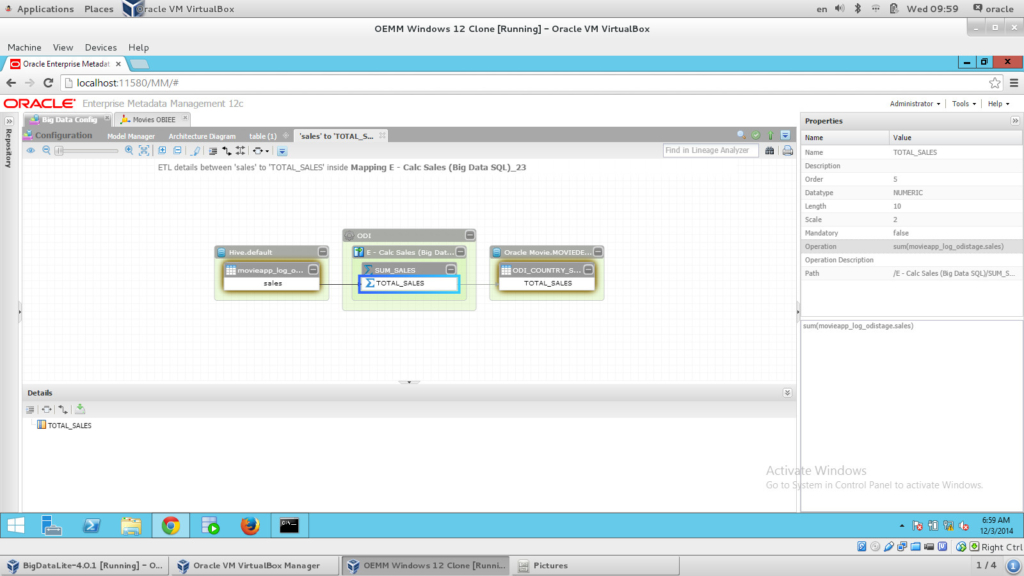
Task: Click the list layout icon in lineage toolbar
Action: point(212,151)
